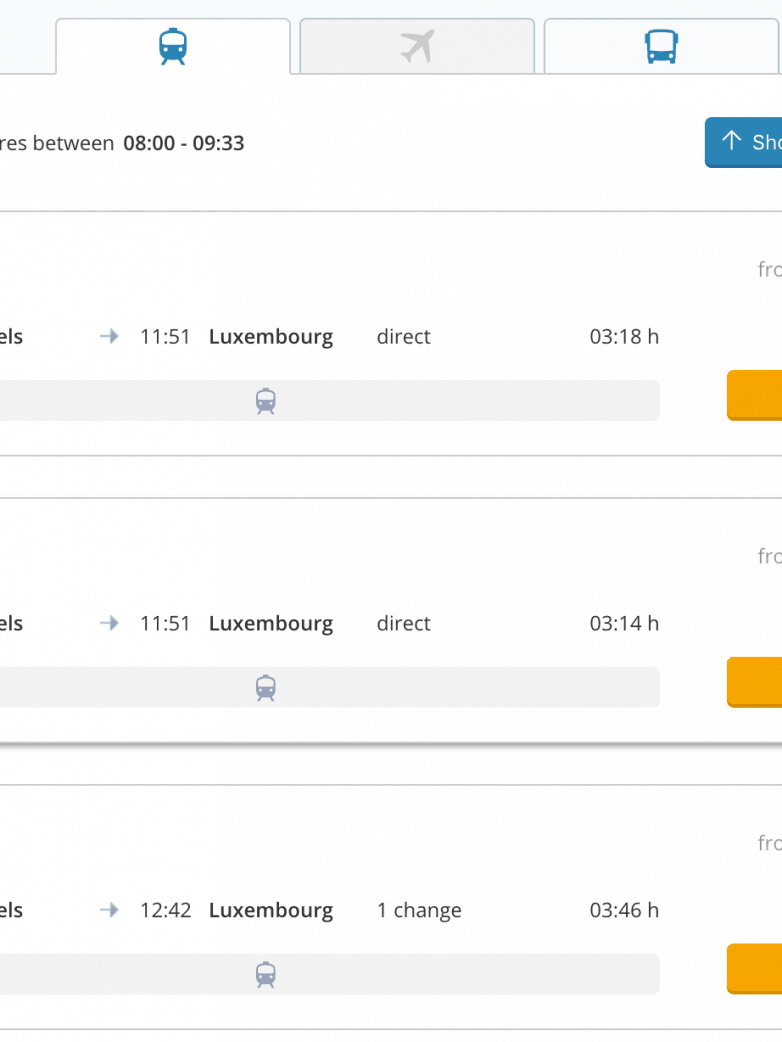The image size is (782, 1042).
Task: Click the 03:14 h duration text
Action: coord(624,624)
